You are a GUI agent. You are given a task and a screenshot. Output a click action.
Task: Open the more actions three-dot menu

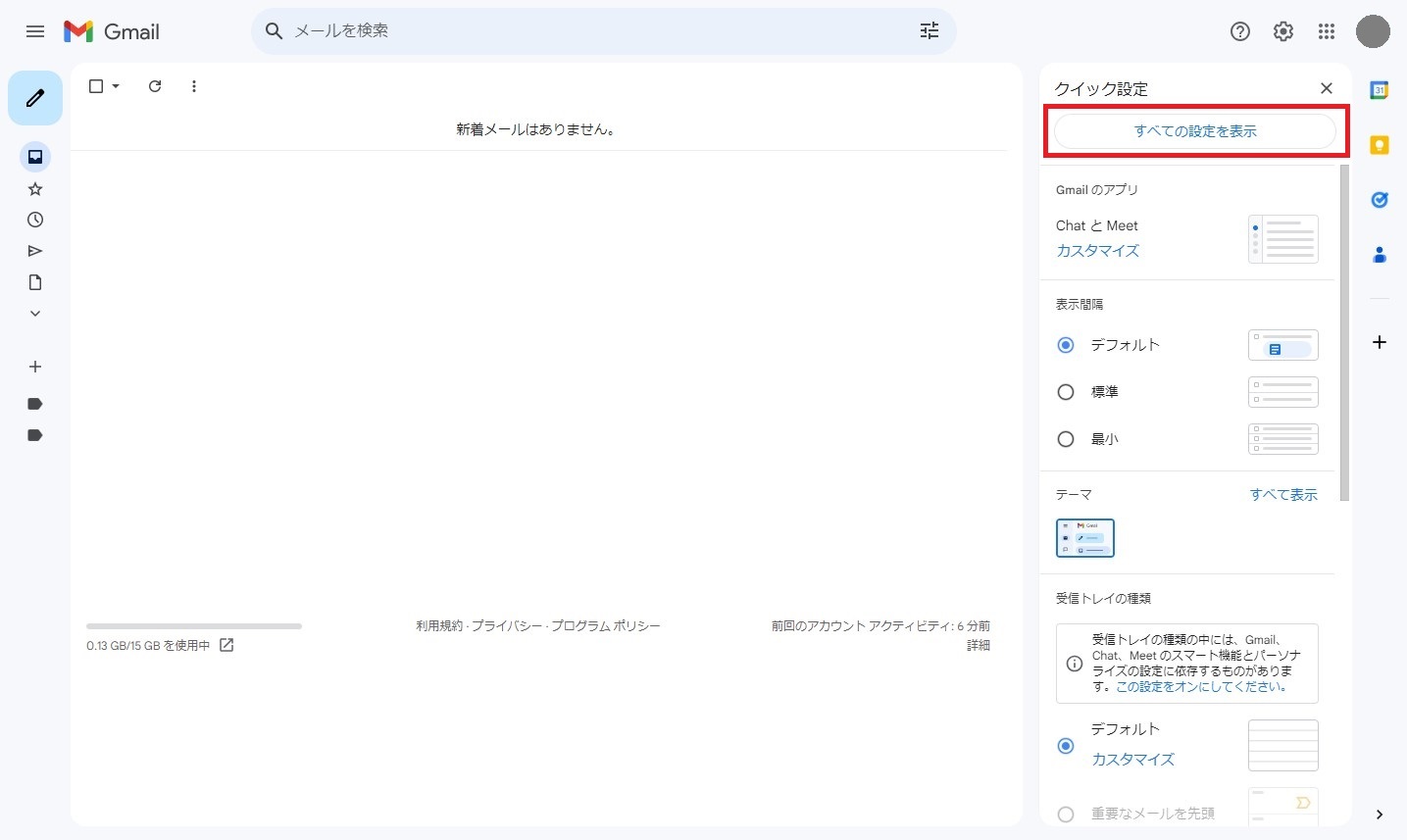[194, 86]
